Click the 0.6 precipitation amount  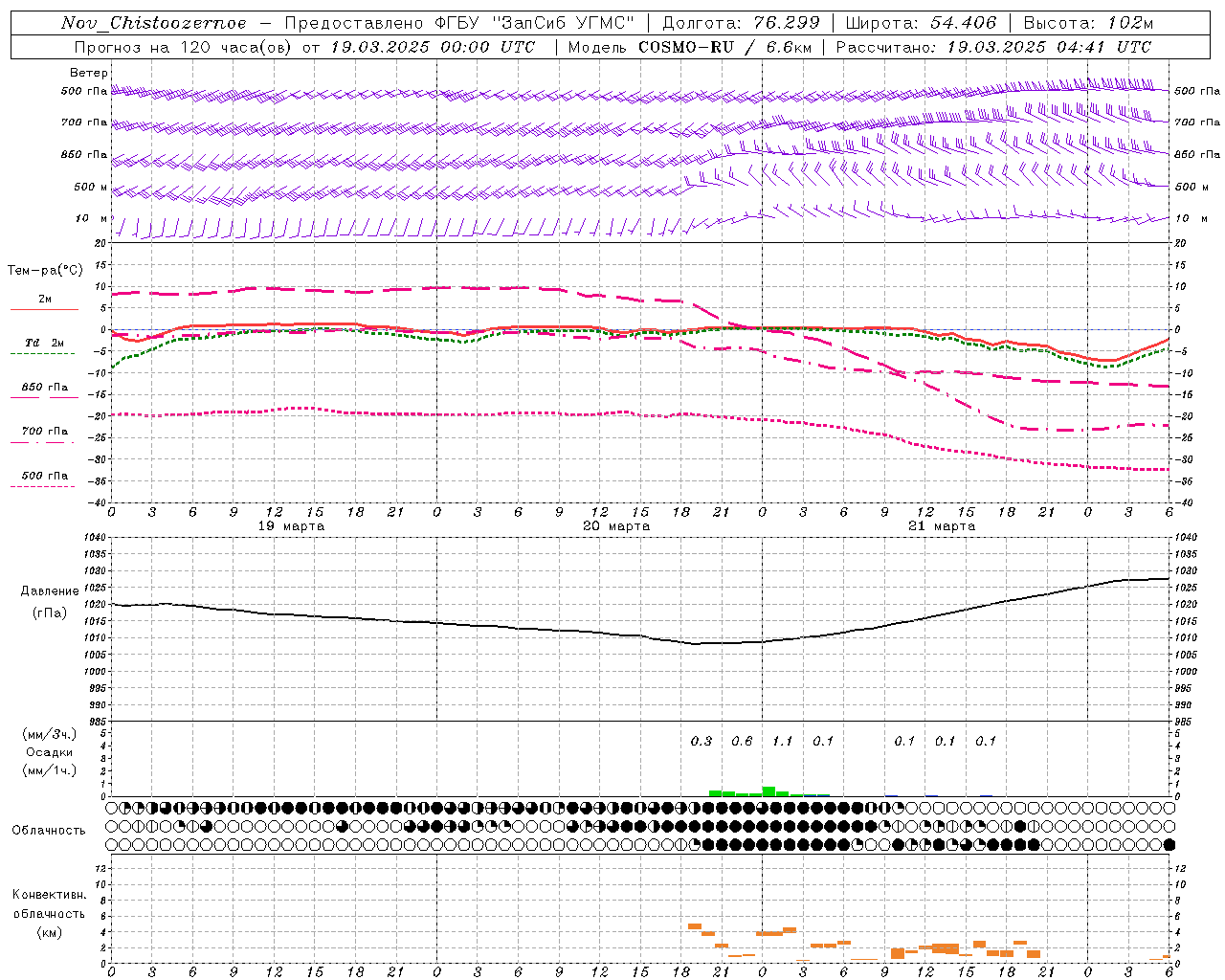(742, 741)
